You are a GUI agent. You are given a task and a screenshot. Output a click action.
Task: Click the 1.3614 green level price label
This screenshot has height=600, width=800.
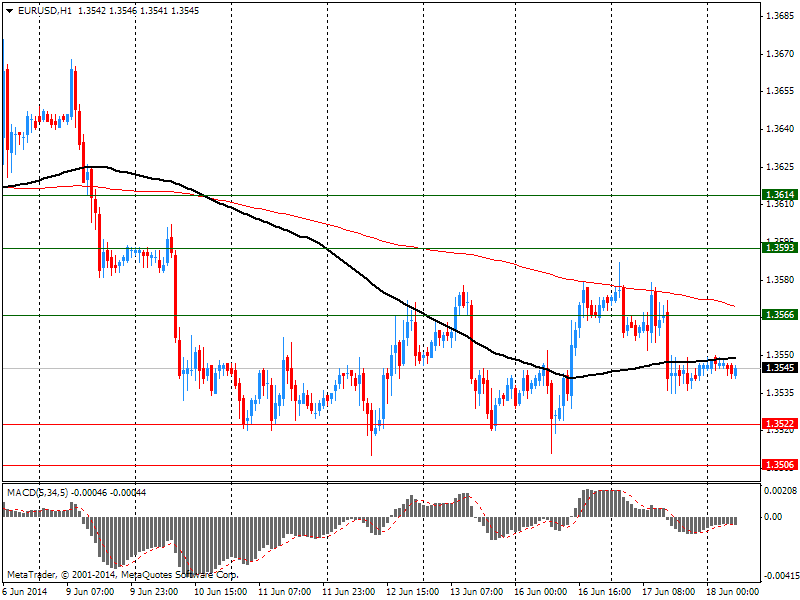coord(780,195)
